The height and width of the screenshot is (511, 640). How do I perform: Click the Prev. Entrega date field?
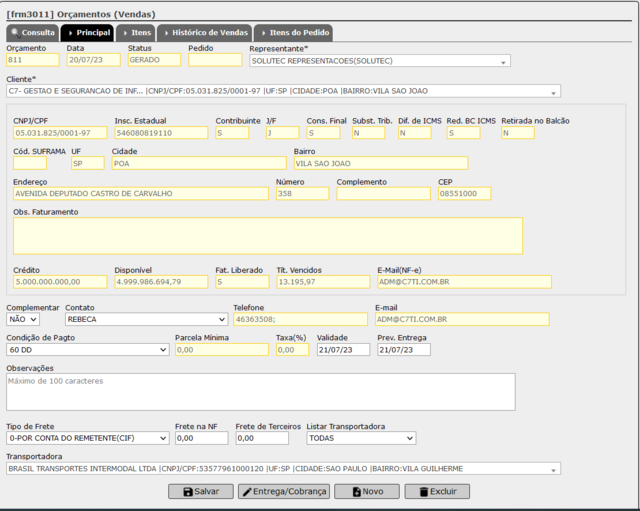pyautogui.click(x=404, y=350)
